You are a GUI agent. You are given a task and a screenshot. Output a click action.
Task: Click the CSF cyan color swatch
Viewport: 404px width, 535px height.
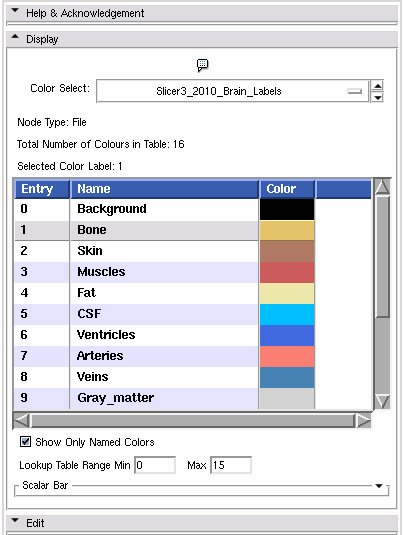click(287, 314)
